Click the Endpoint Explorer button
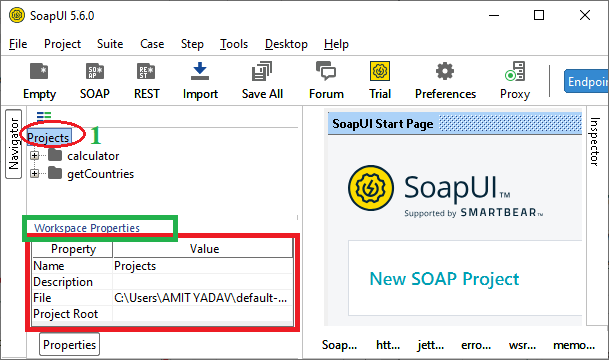The height and width of the screenshot is (361, 609). click(586, 81)
